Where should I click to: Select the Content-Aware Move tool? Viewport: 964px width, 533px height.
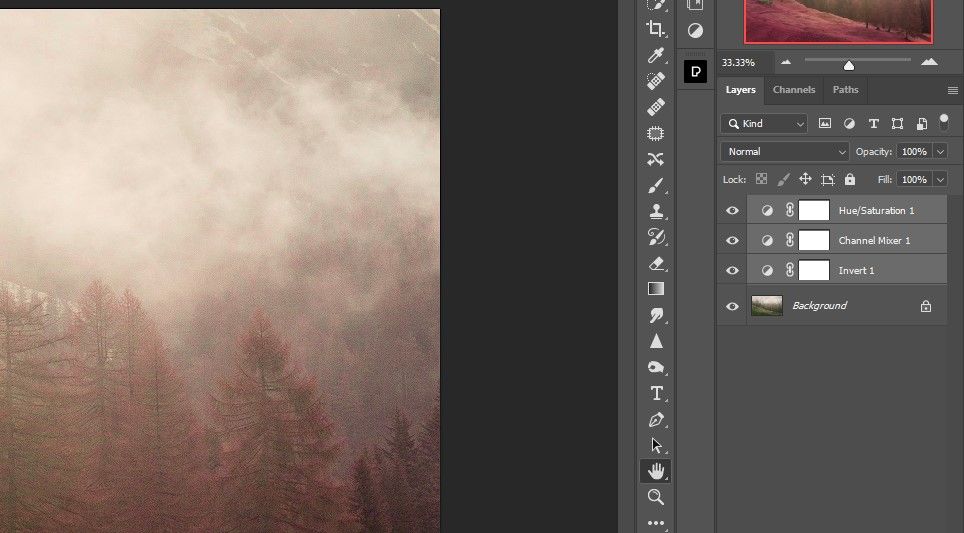655,159
